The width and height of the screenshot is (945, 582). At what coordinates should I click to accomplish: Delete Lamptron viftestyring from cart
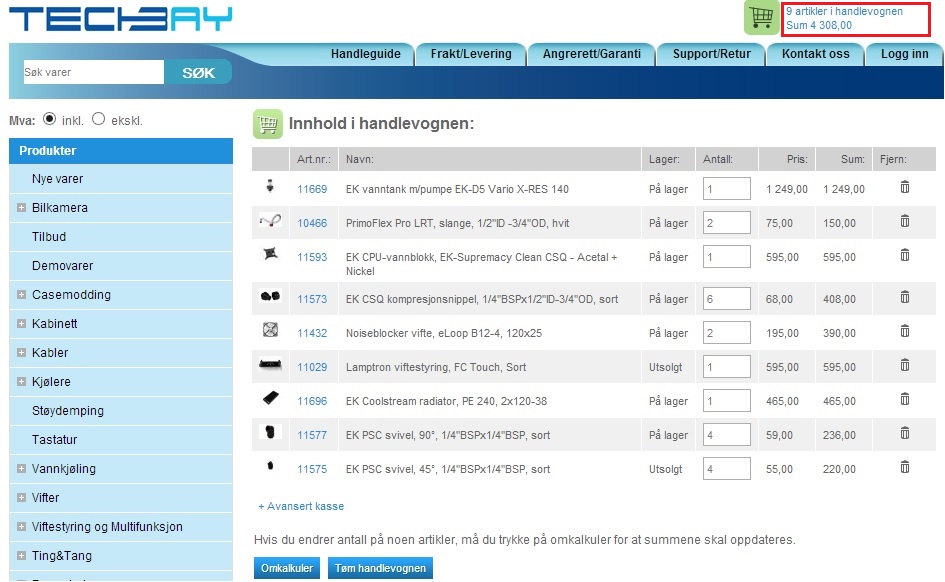tap(905, 365)
